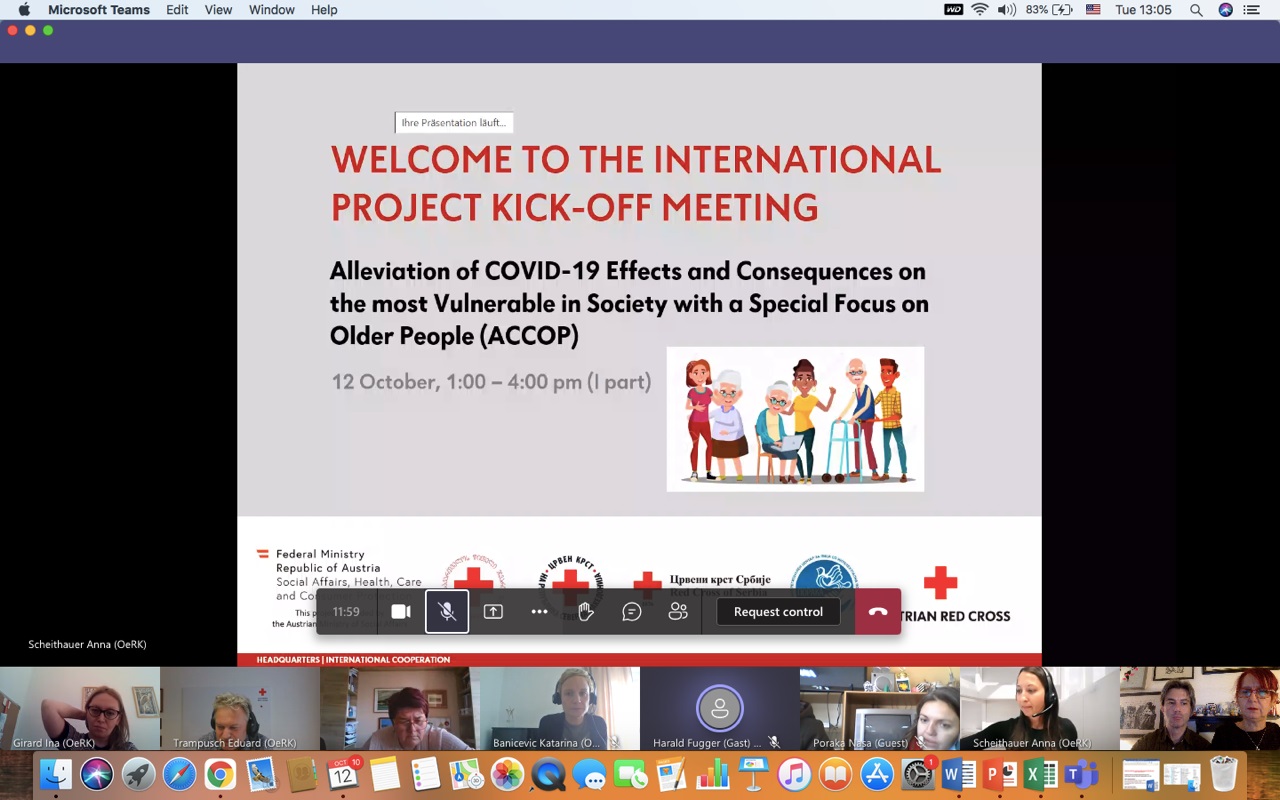The image size is (1280, 800).
Task: Show the participants list
Action: click(678, 612)
